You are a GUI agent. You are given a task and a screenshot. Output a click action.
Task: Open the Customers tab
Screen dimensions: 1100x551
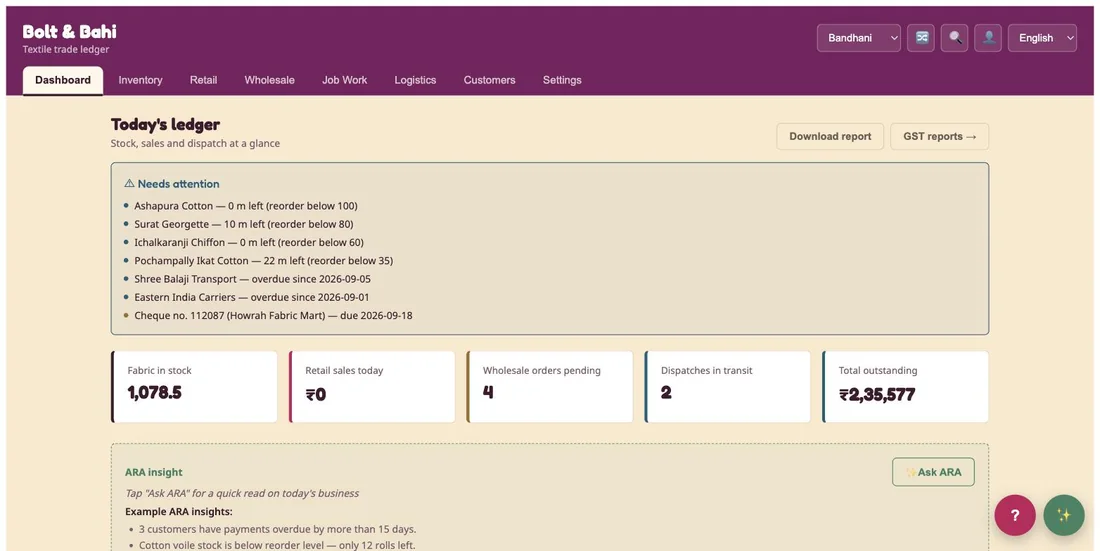[490, 80]
